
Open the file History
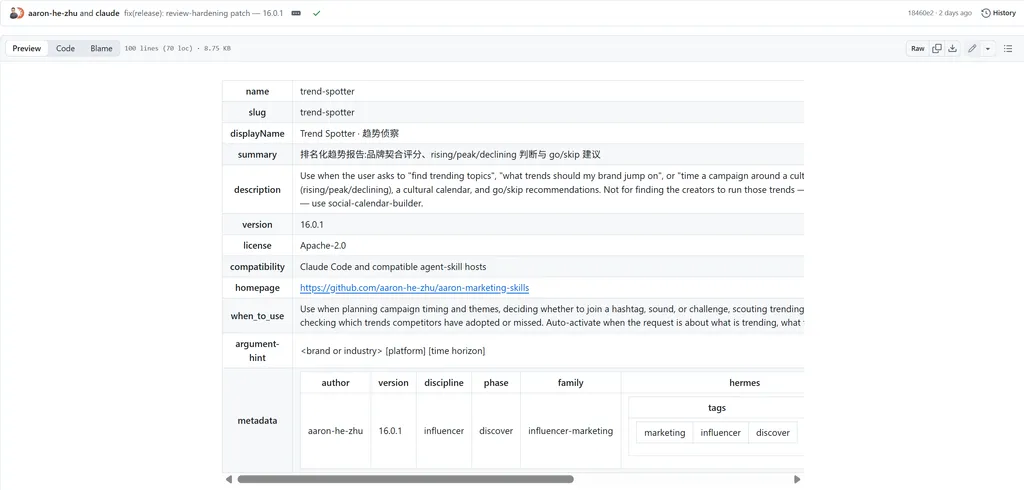999,13
